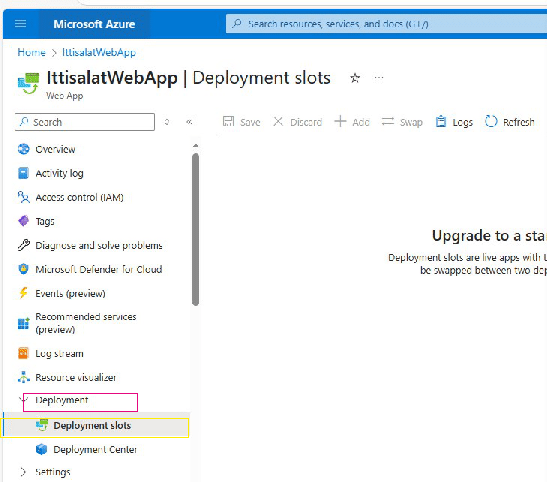The height and width of the screenshot is (482, 547).
Task: Click the Overview globe icon
Action: point(23,149)
